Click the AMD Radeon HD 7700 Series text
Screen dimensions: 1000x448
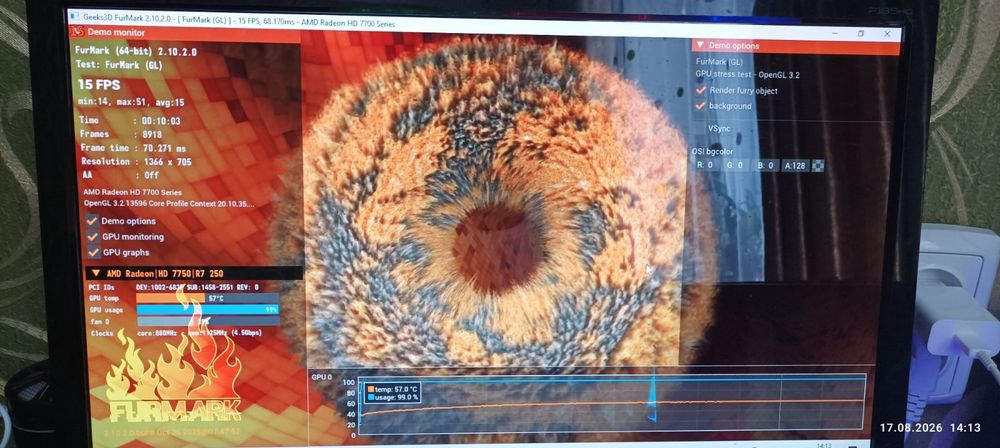click(133, 192)
